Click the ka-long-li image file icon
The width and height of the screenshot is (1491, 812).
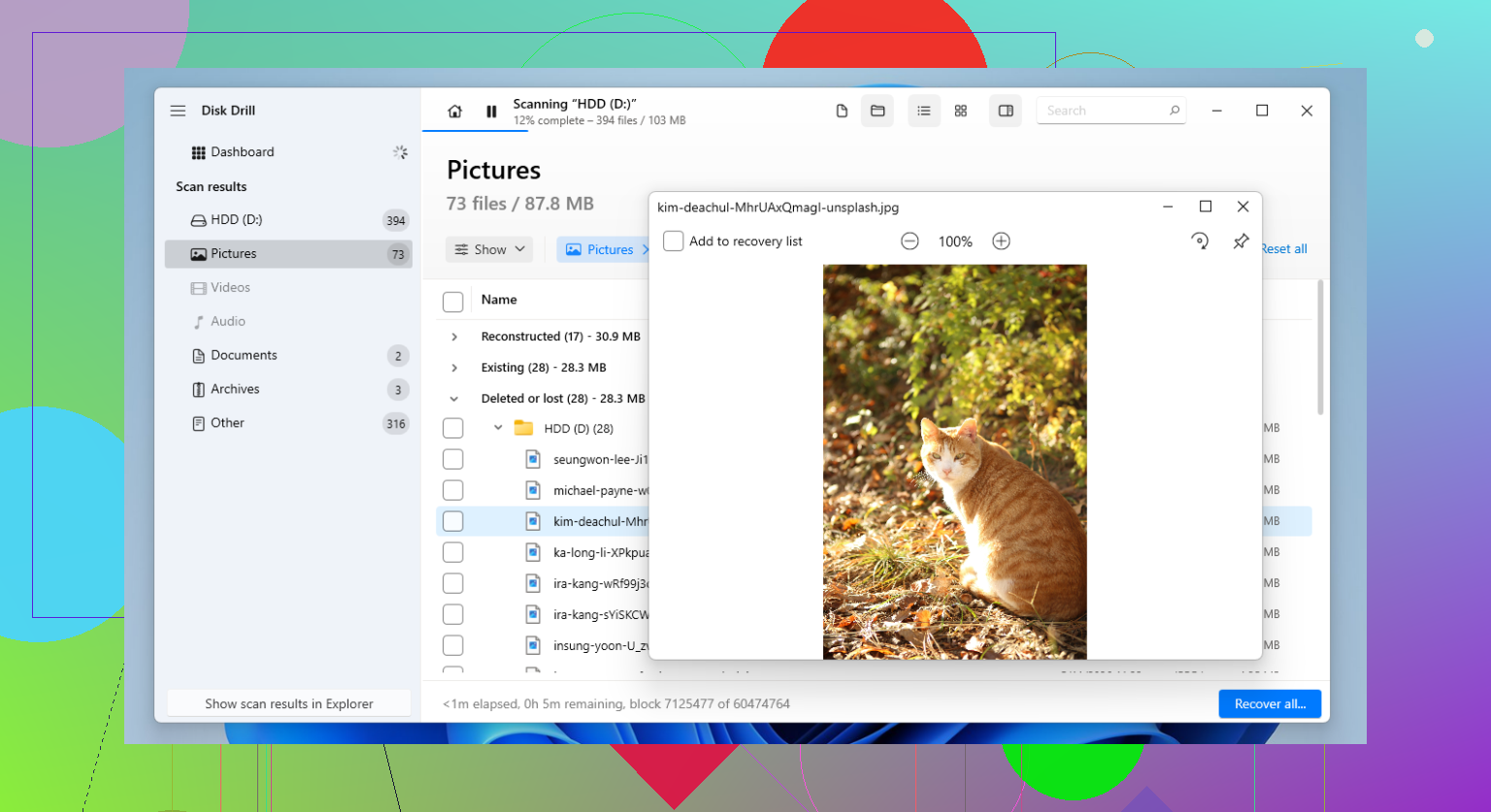tap(533, 552)
